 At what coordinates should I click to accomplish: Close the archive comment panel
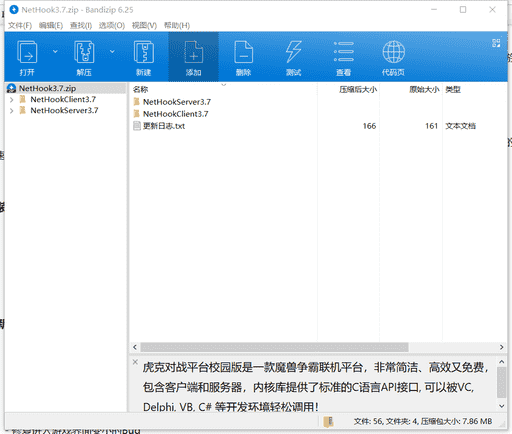pyautogui.click(x=135, y=362)
